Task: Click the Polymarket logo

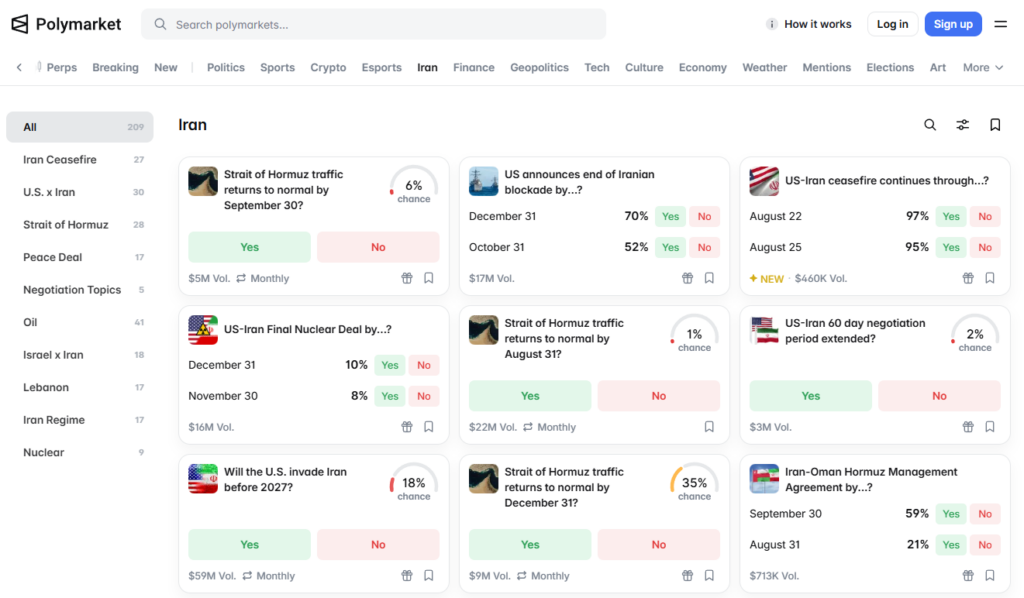Action: click(x=66, y=24)
